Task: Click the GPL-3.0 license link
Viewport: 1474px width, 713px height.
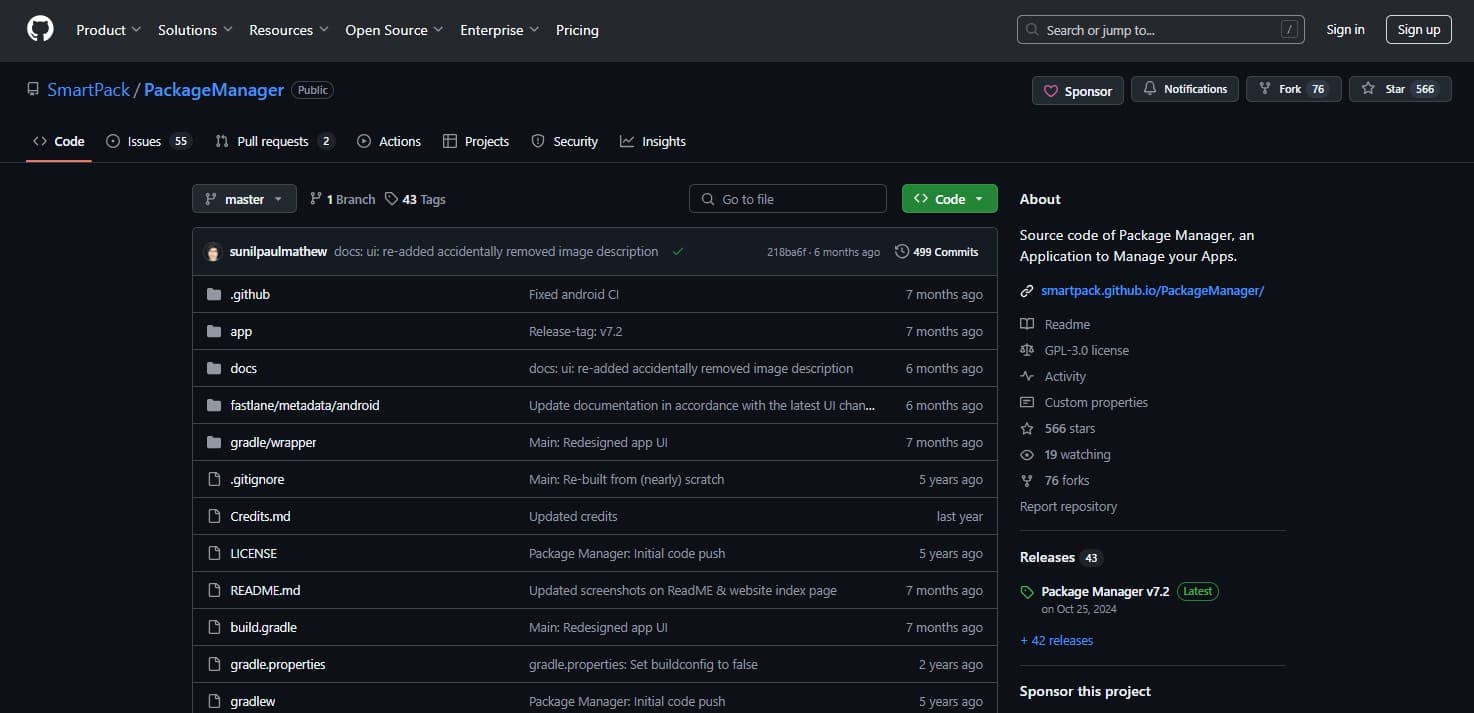Action: point(1074,350)
